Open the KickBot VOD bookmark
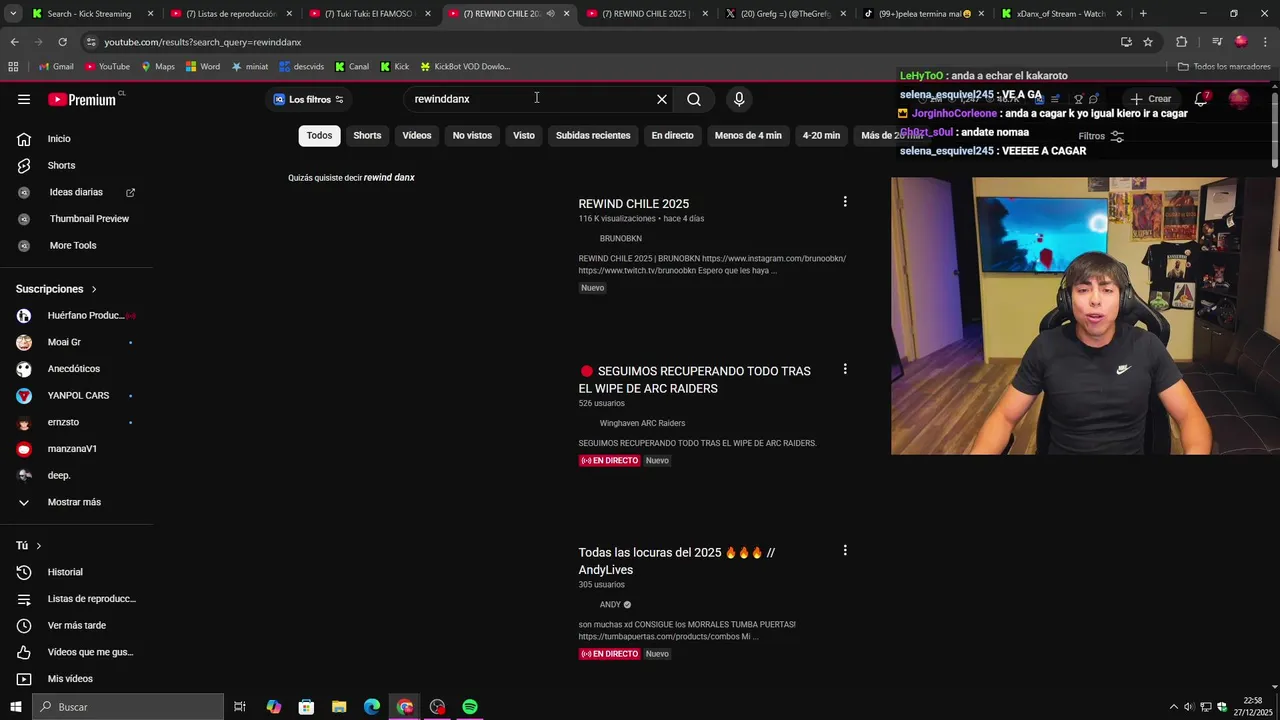 click(465, 67)
